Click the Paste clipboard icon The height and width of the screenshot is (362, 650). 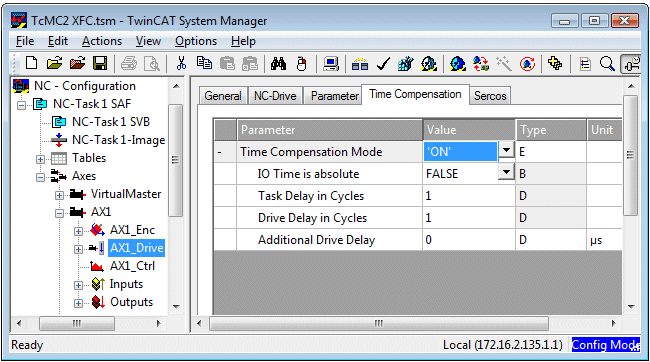point(227,63)
